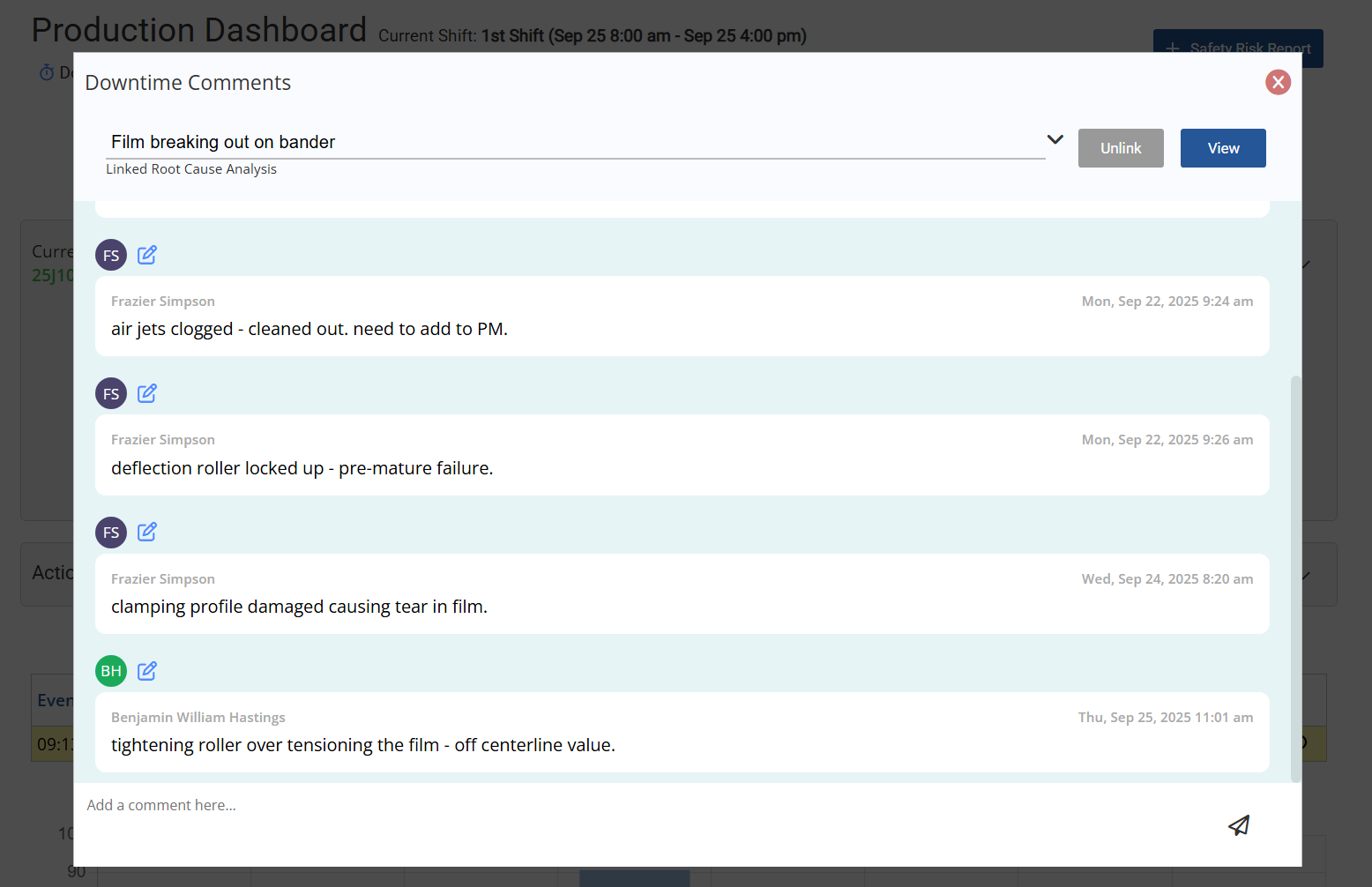Edit the 'air jets clogged' comment

point(147,255)
